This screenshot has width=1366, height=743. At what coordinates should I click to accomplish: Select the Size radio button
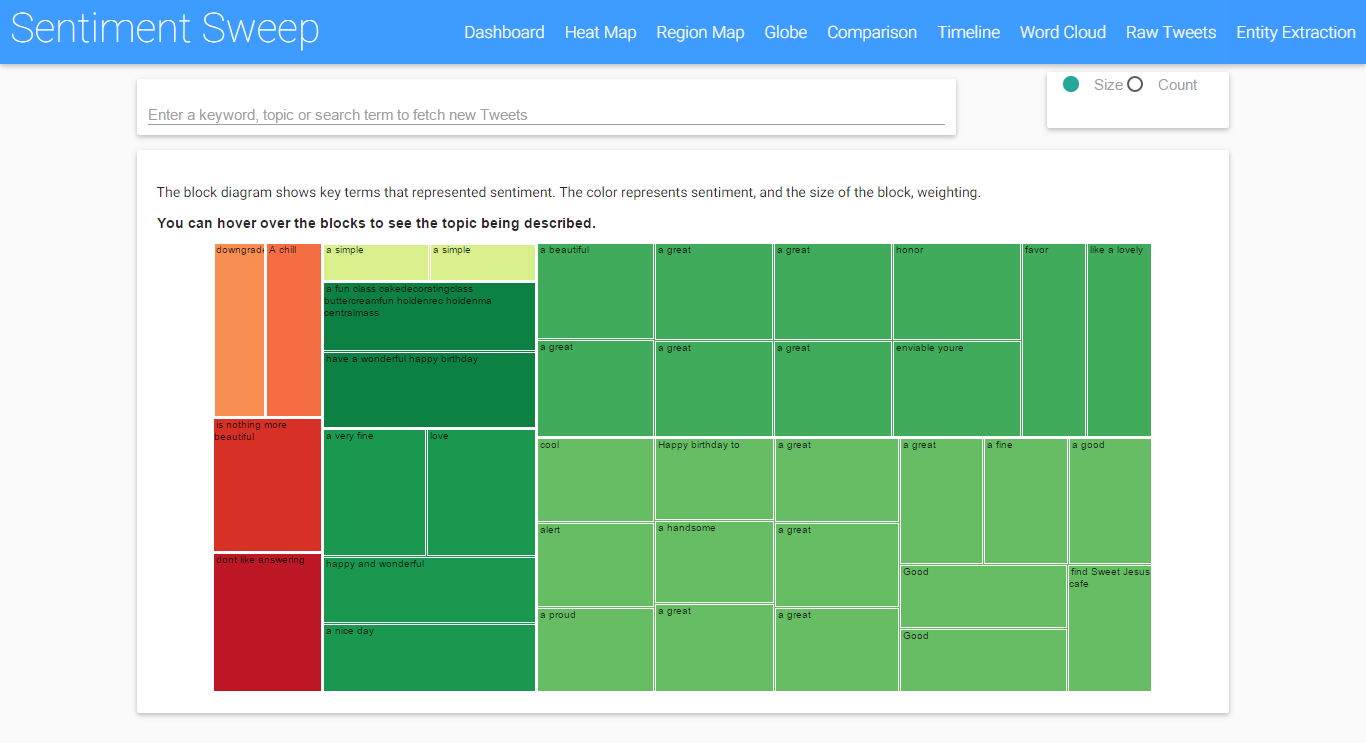[1072, 85]
